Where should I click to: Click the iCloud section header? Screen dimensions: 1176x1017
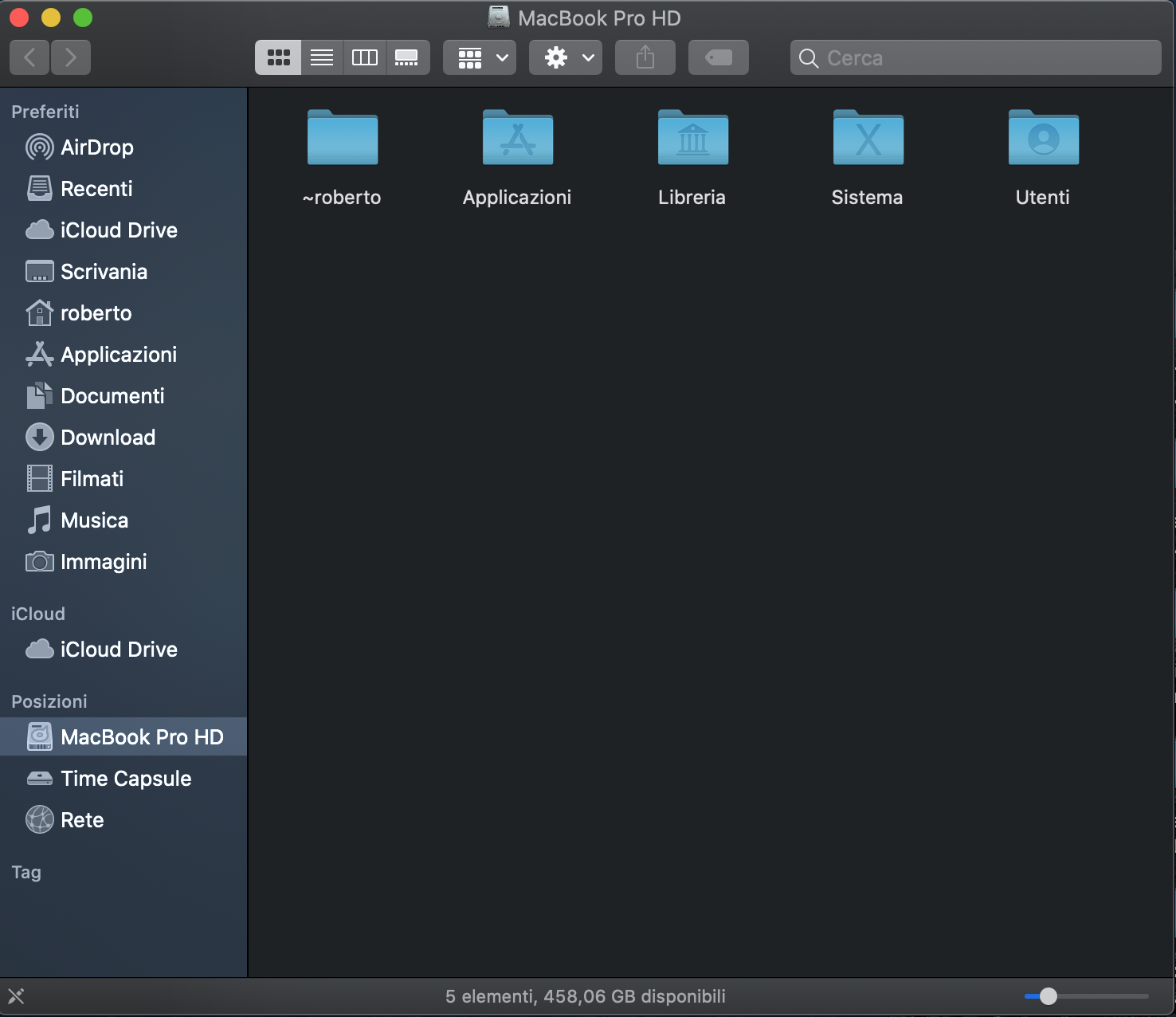38,614
